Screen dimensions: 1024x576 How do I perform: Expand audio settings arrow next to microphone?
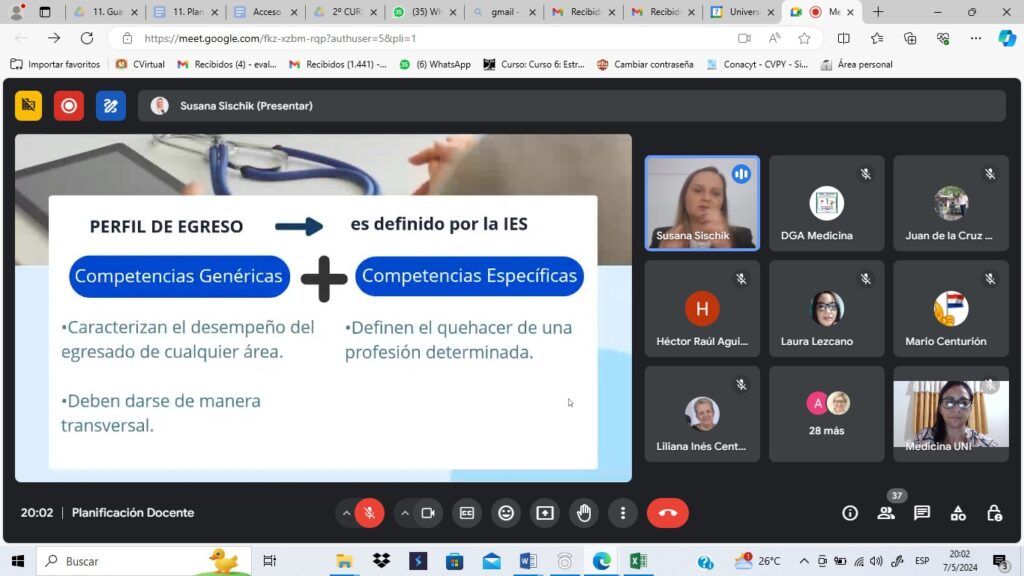pyautogui.click(x=346, y=513)
